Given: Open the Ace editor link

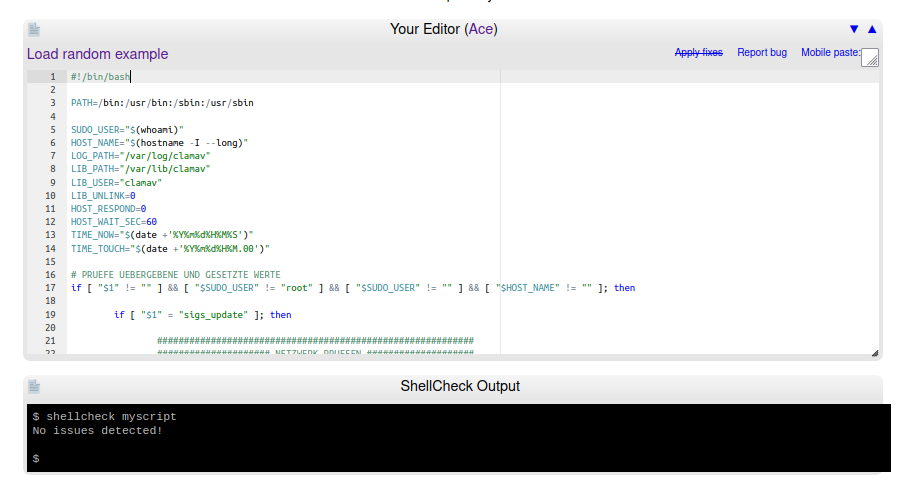Looking at the screenshot, I should (x=481, y=29).
